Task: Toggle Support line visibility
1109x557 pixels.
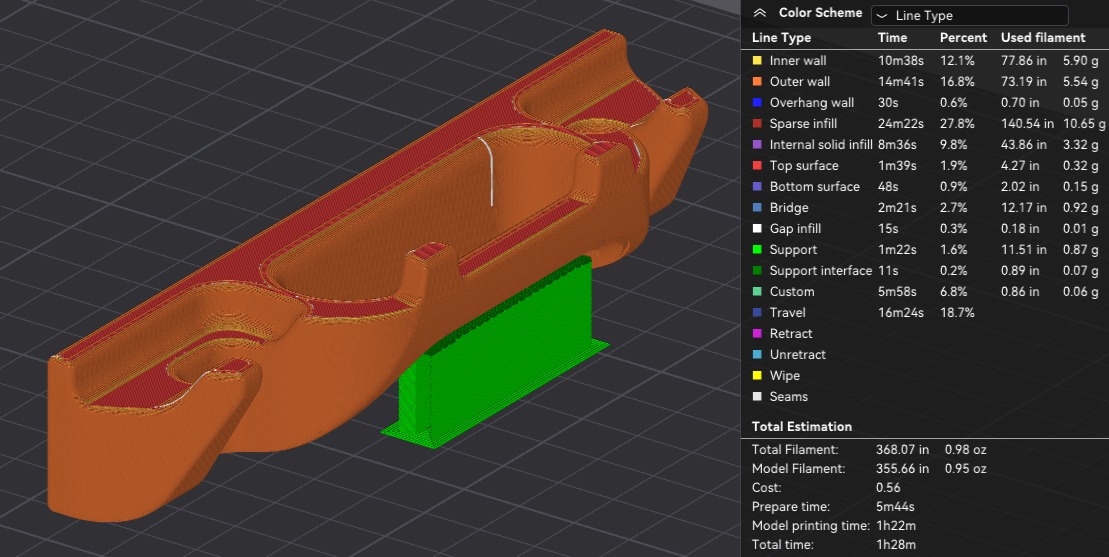Action: coord(794,250)
